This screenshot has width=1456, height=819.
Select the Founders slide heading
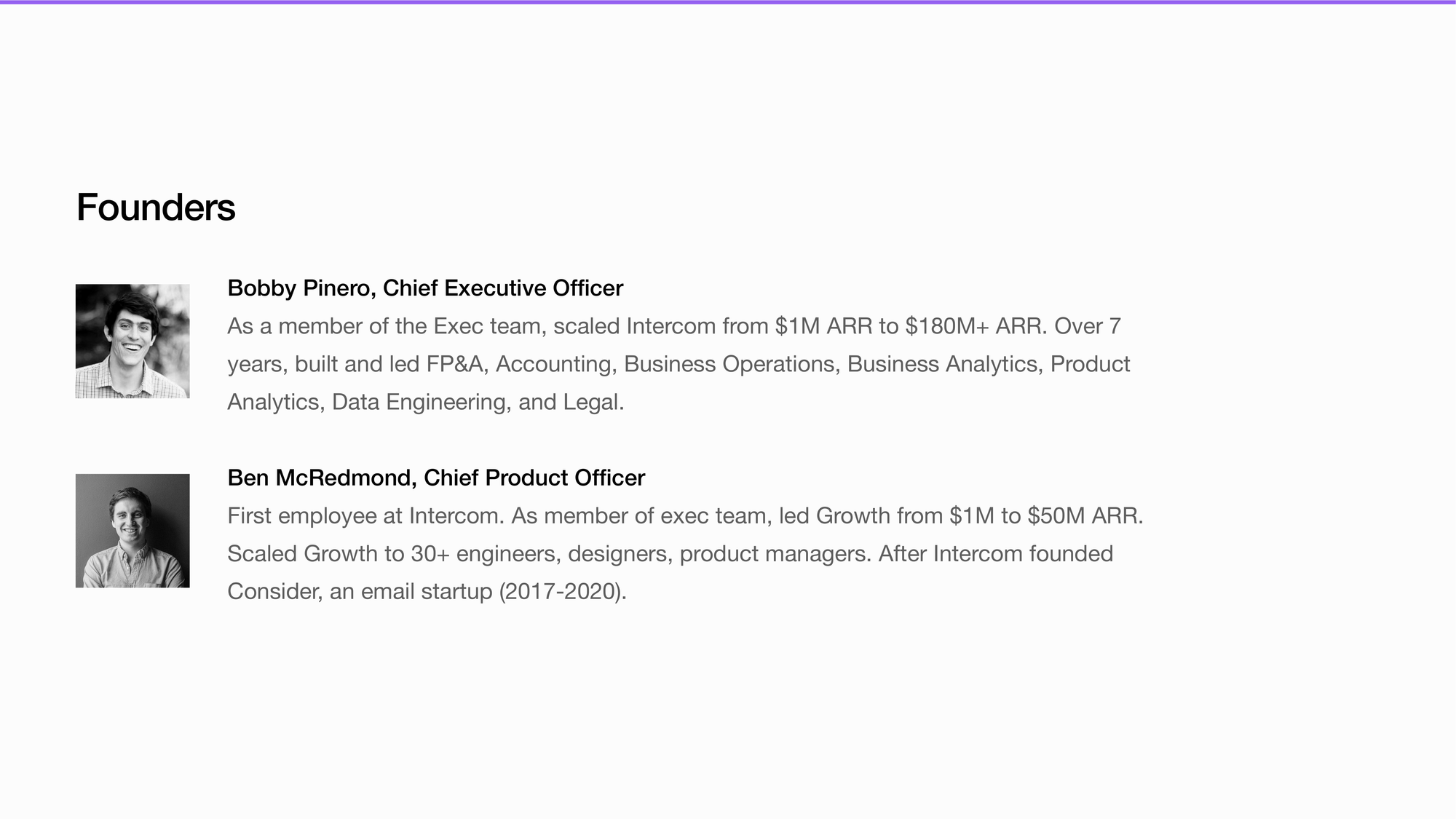(x=156, y=207)
